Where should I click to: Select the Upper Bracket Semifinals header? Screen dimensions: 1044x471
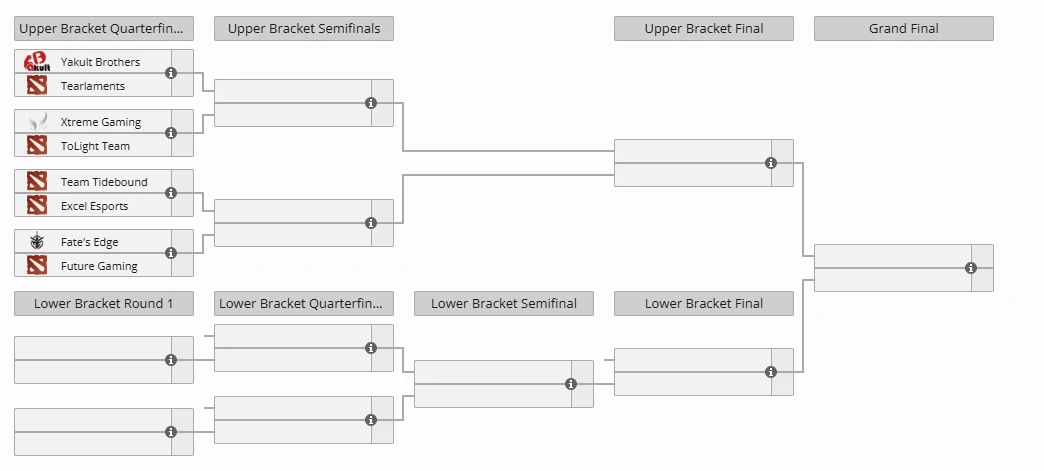pyautogui.click(x=304, y=29)
